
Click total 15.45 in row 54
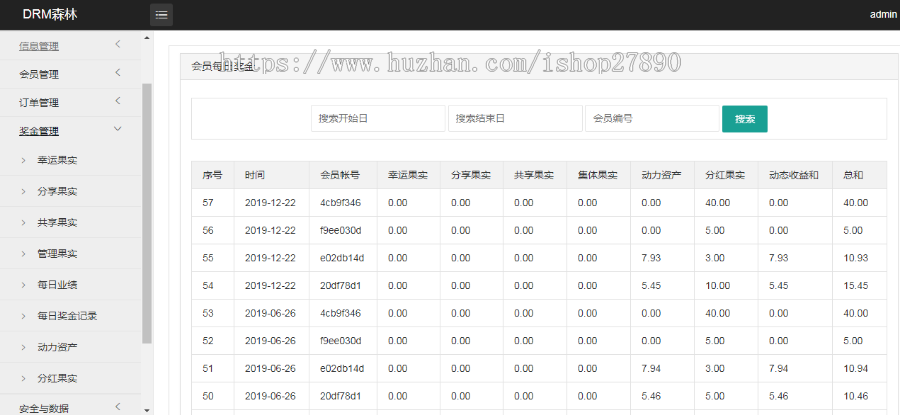point(856,285)
